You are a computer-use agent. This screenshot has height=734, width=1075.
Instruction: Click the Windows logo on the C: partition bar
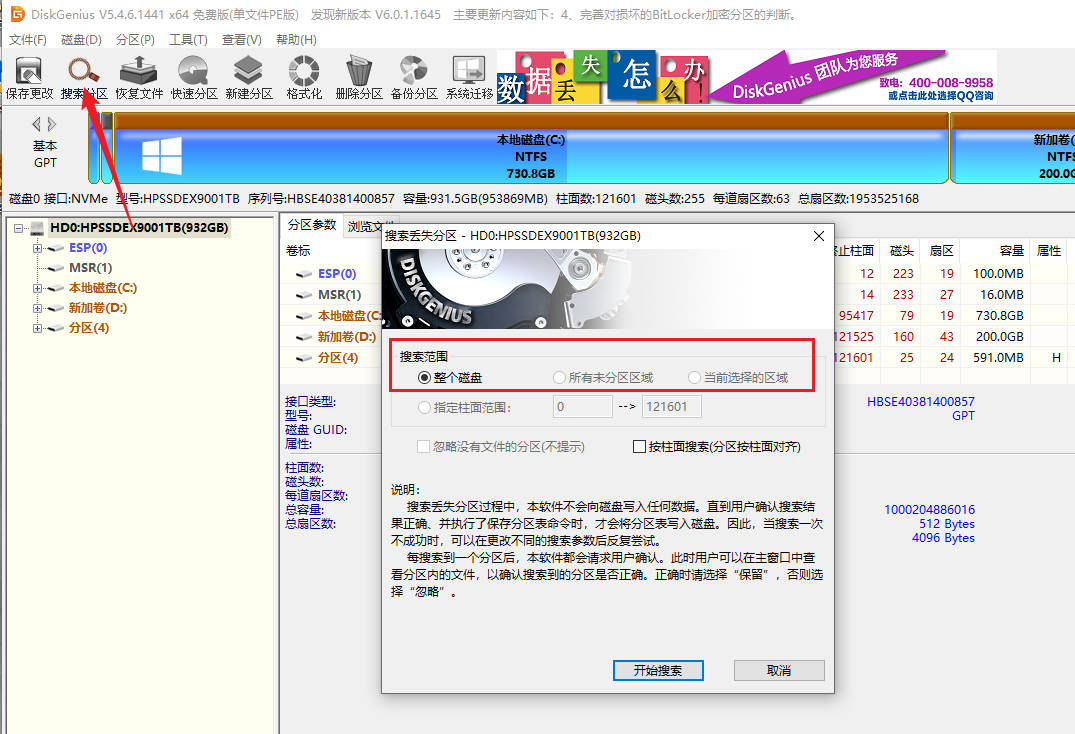click(162, 155)
